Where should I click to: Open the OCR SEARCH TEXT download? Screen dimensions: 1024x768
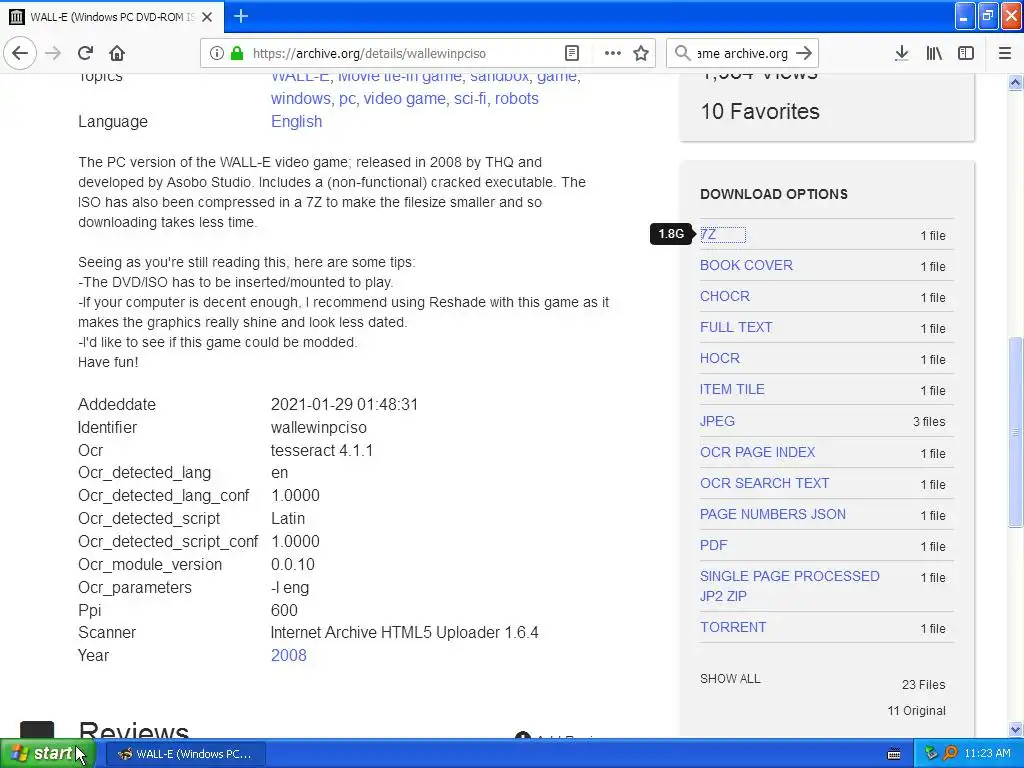[765, 483]
